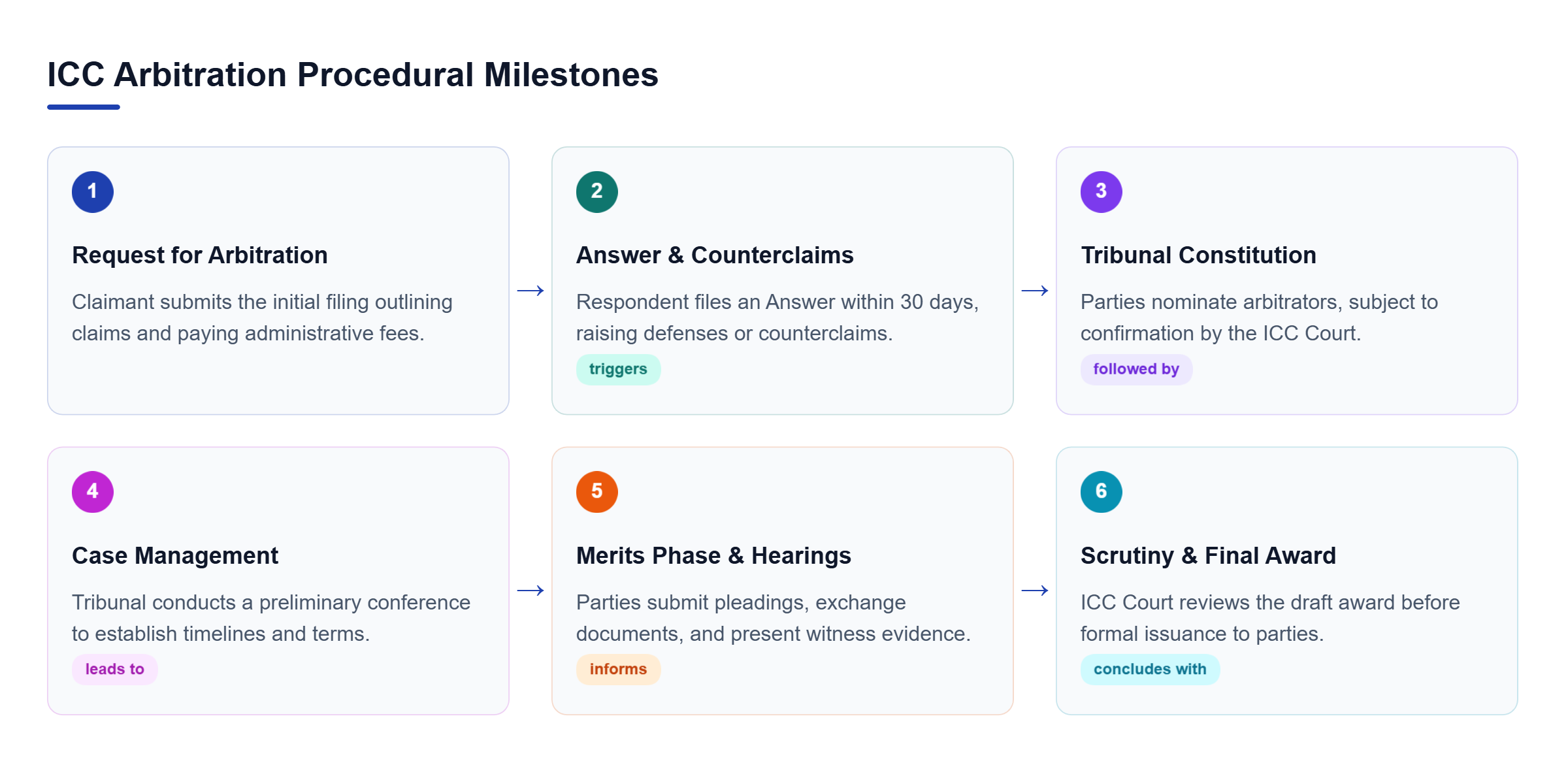Click the 'triggers' tag
The image size is (1568, 763).
[618, 369]
